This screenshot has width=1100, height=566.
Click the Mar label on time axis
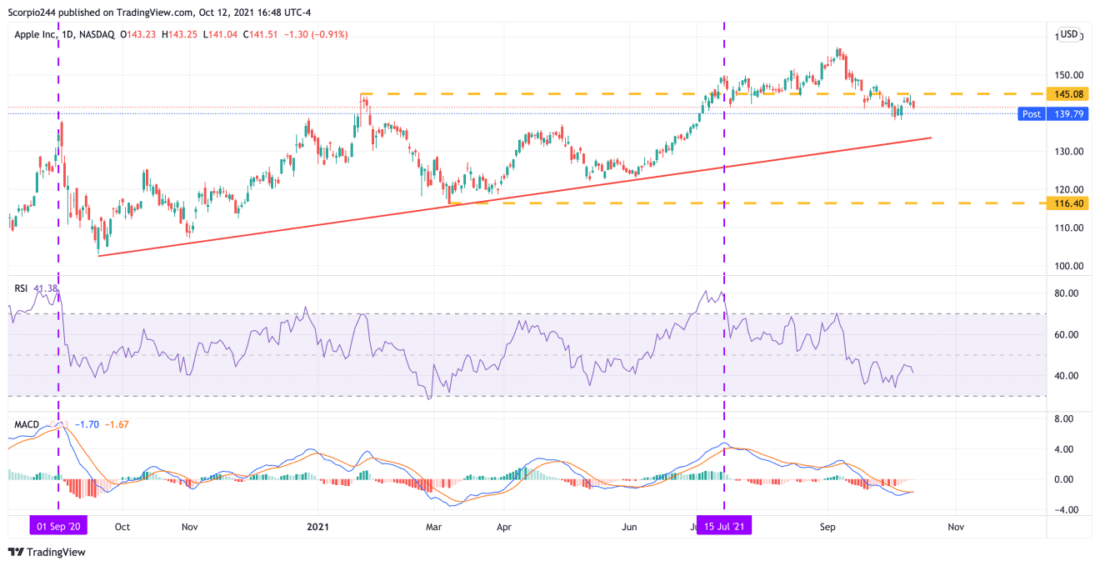(x=434, y=524)
